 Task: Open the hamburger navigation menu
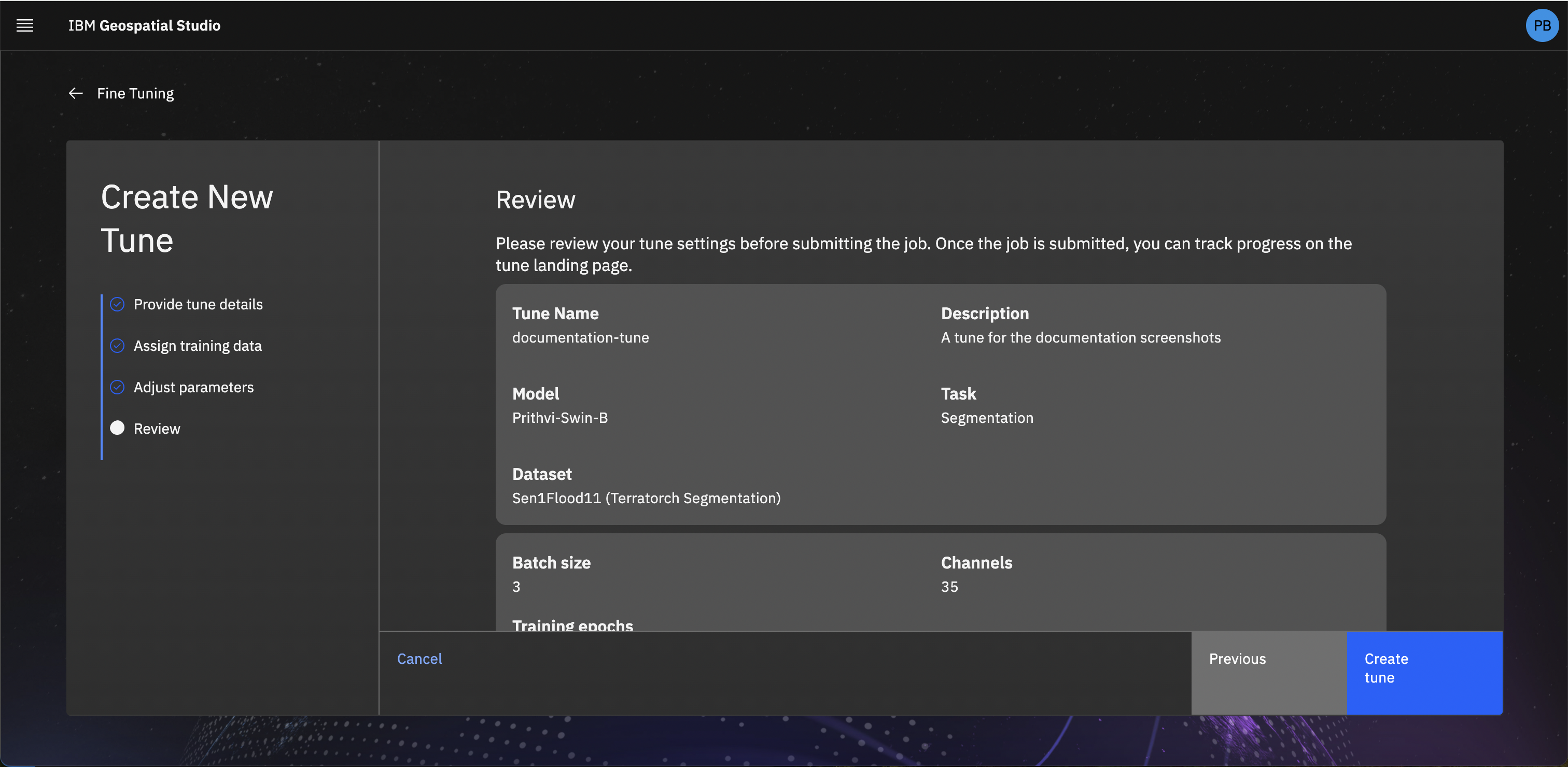point(24,25)
